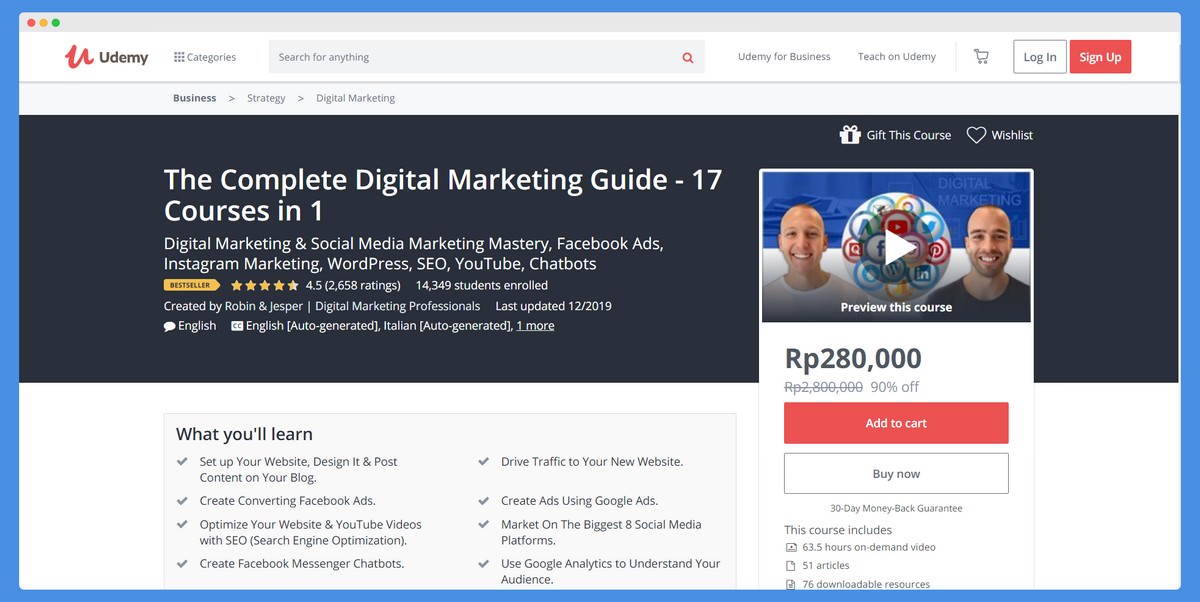Click the star rating icons
This screenshot has height=602, width=1200.
tap(265, 285)
